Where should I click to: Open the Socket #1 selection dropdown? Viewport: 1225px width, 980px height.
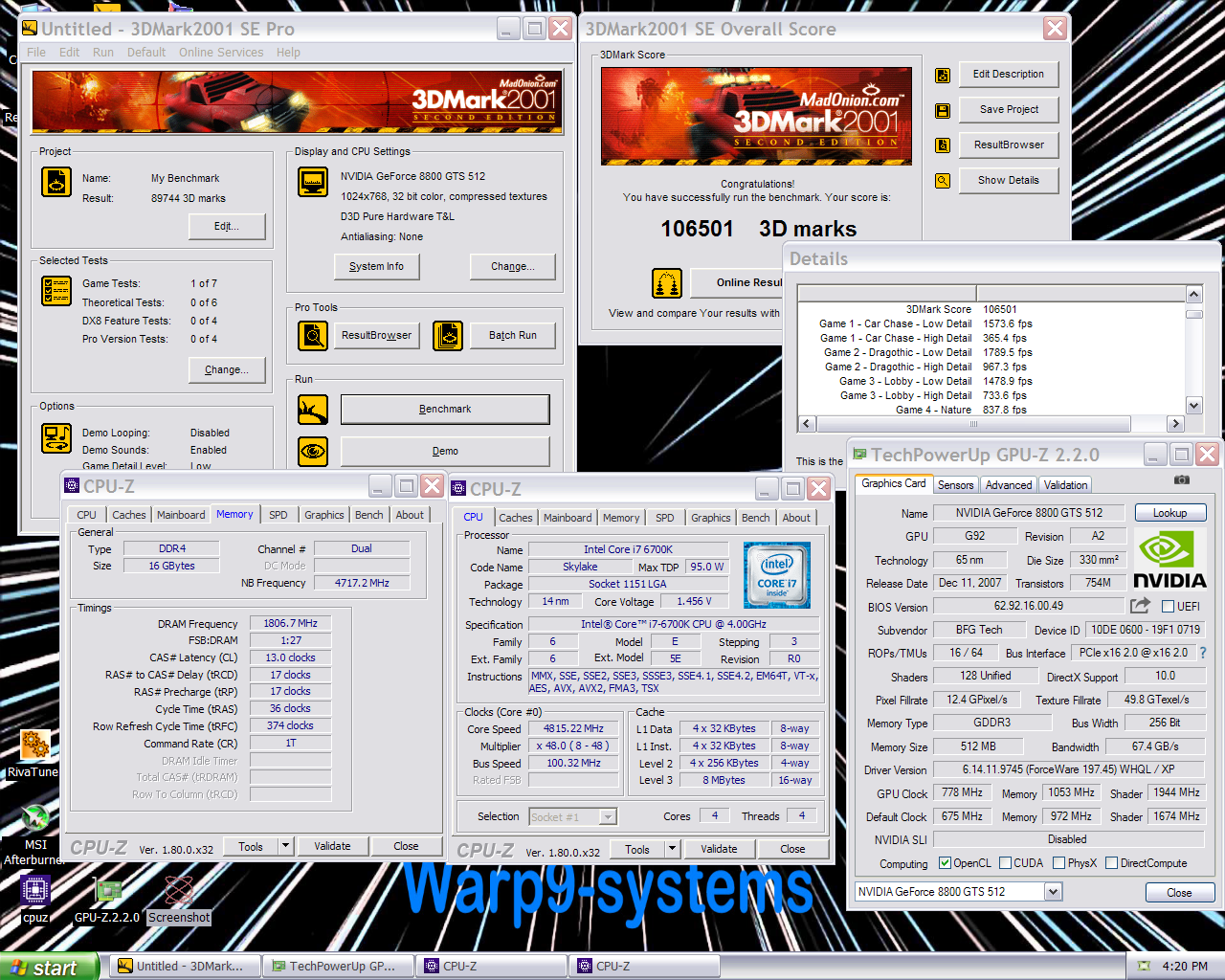(x=608, y=817)
